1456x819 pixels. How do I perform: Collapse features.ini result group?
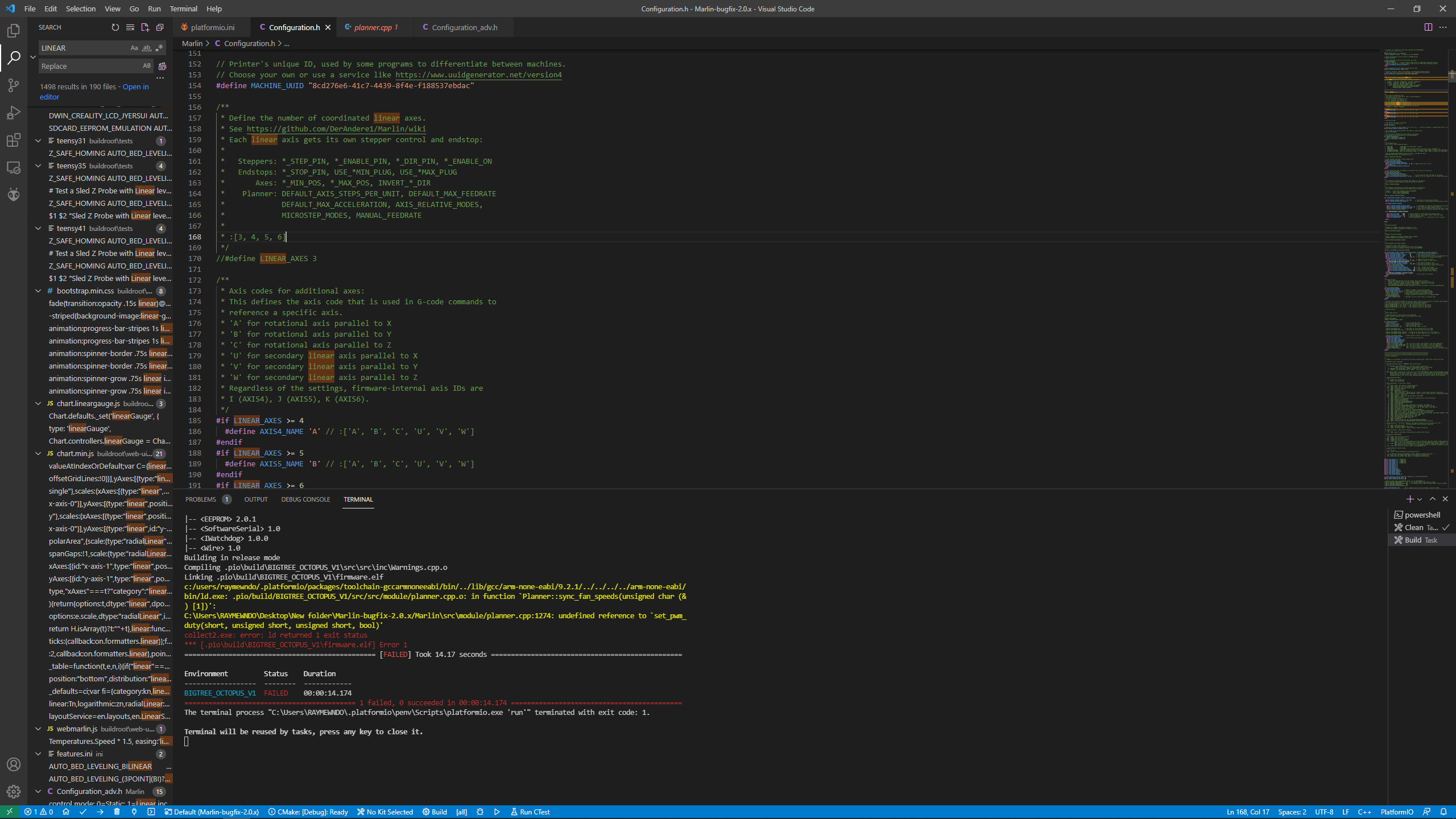click(38, 754)
